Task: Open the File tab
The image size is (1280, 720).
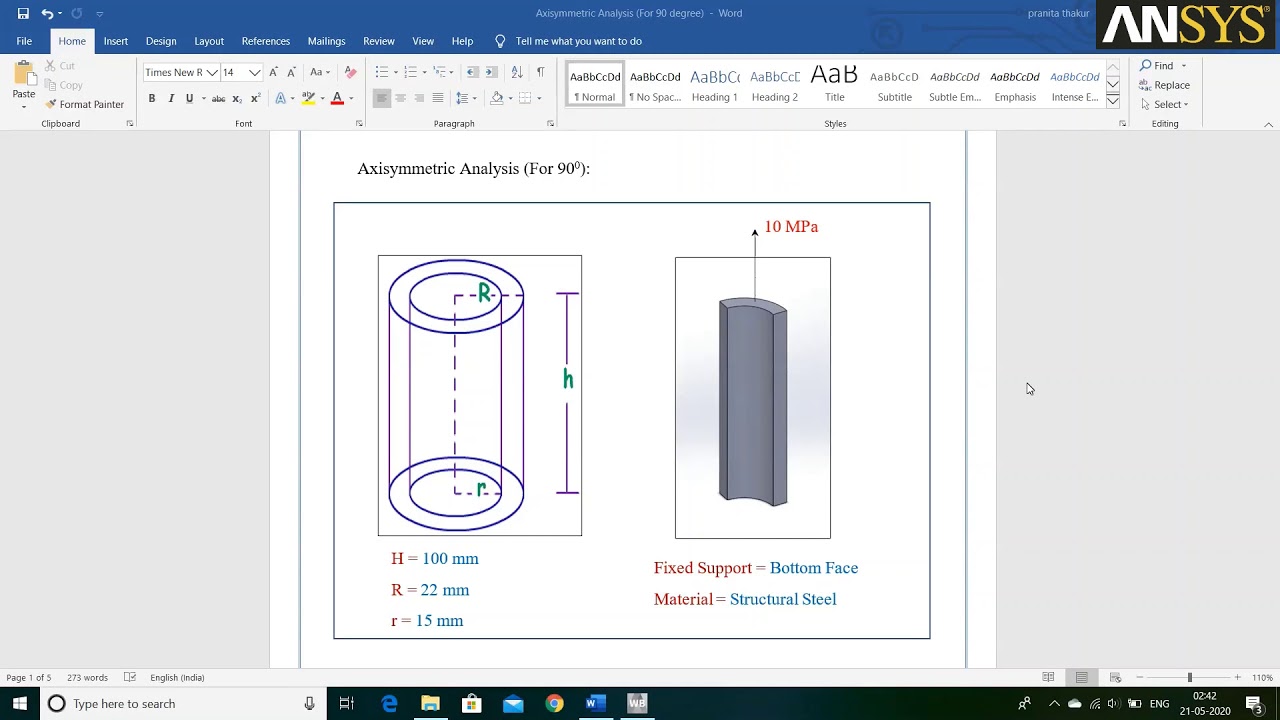Action: (x=24, y=41)
